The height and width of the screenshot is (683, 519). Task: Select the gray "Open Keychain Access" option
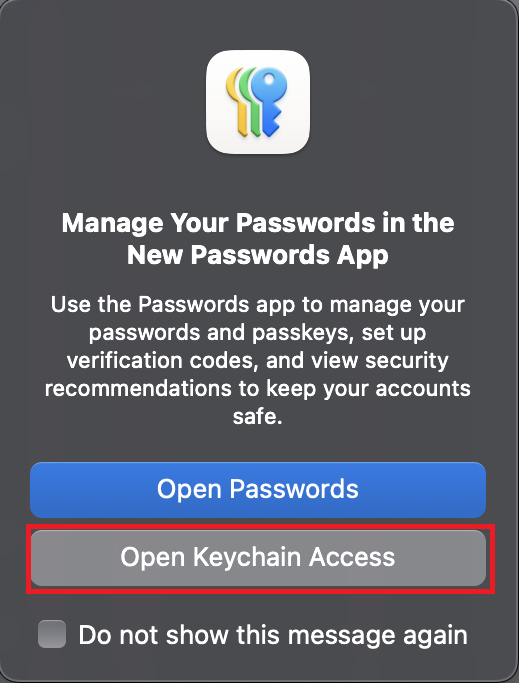258,558
